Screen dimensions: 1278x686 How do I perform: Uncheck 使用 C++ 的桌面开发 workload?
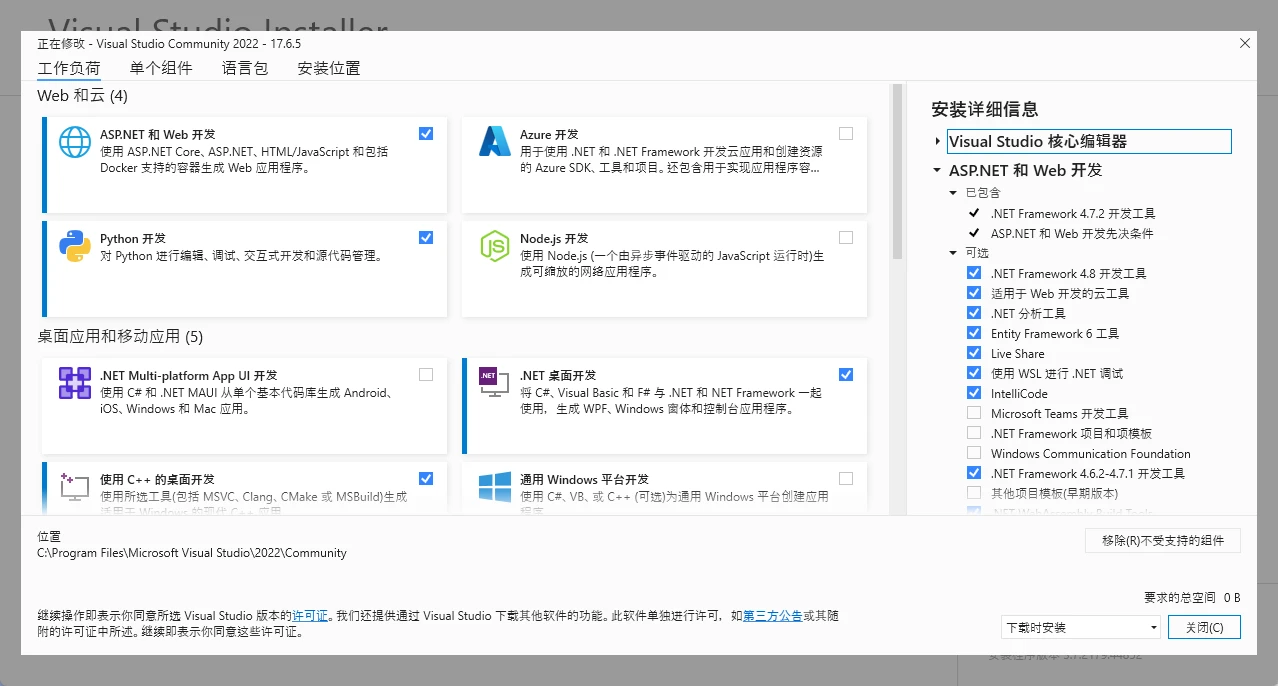point(426,478)
